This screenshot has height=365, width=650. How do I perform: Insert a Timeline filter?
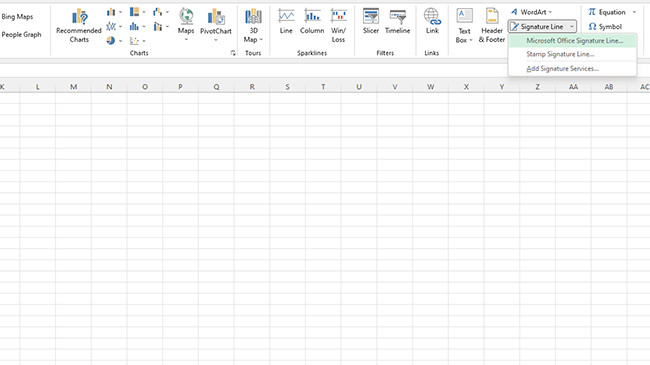coord(398,21)
